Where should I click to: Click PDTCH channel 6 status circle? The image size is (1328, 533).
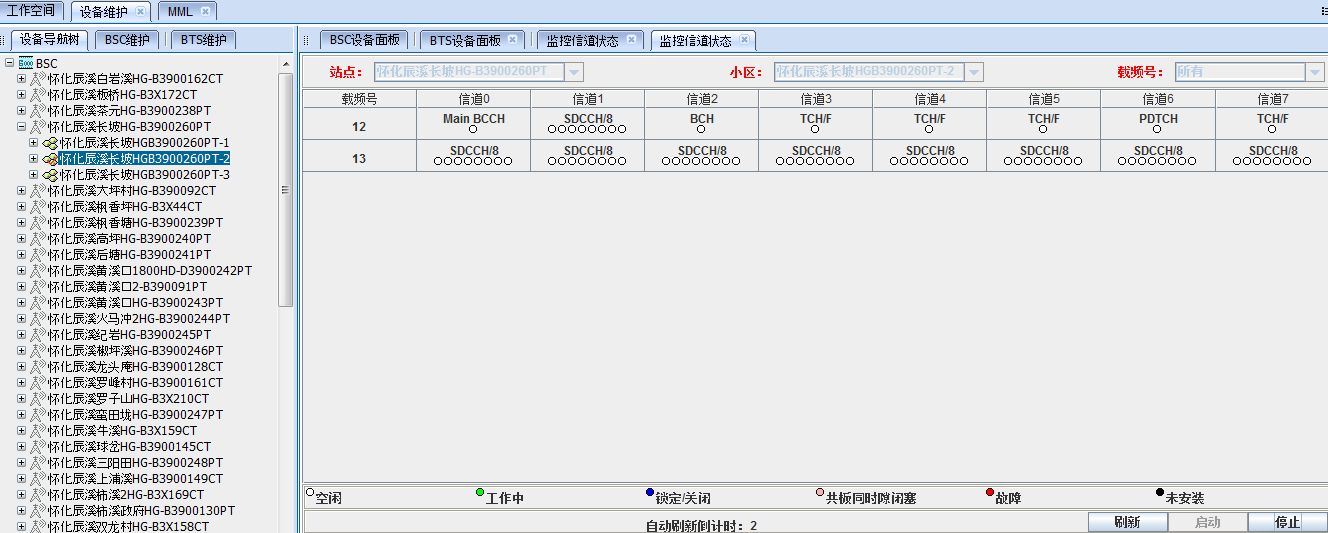[1158, 129]
